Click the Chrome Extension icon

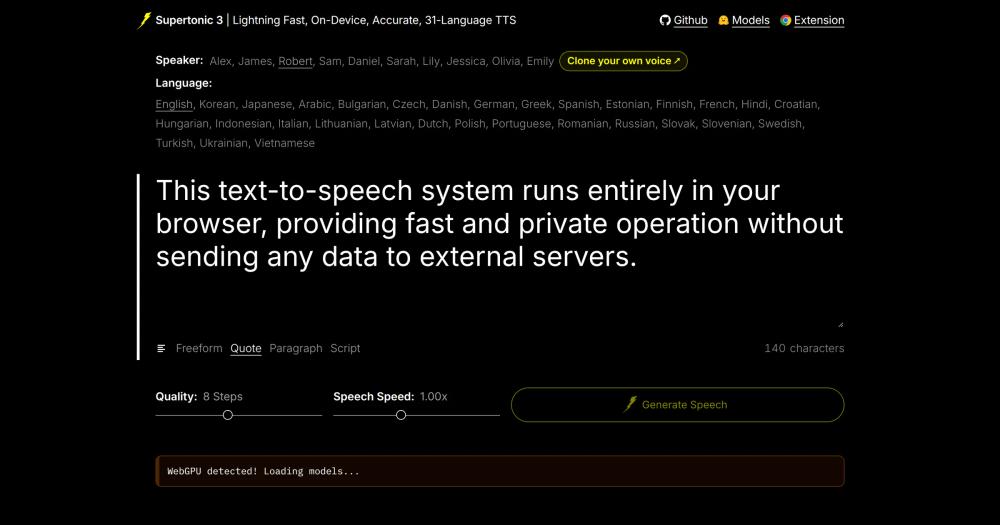click(785, 20)
